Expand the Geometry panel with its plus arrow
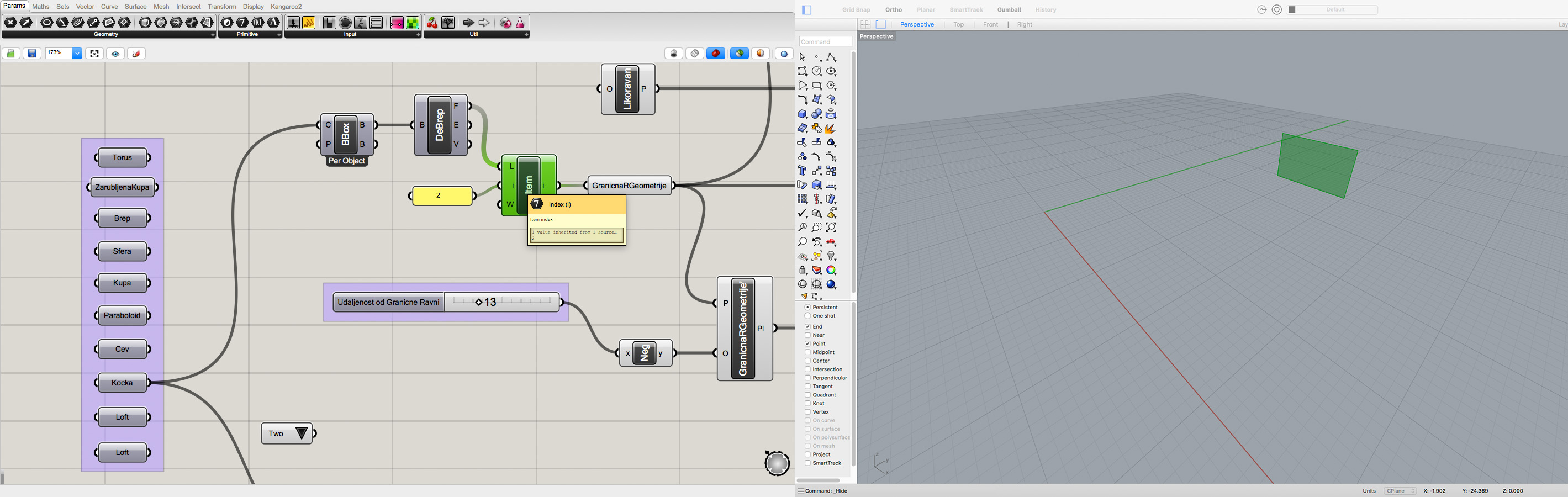The image size is (1568, 497). (213, 35)
